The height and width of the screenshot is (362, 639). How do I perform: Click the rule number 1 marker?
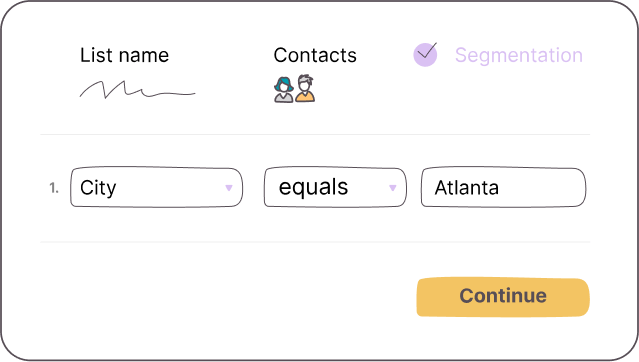click(54, 188)
